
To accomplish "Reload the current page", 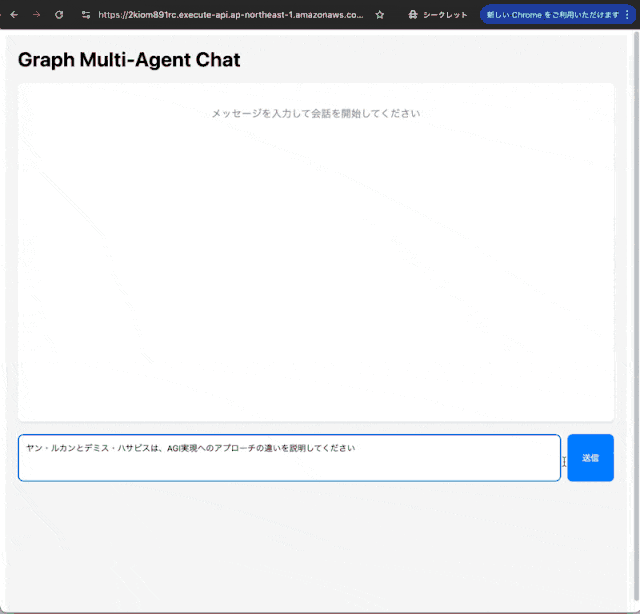I will [59, 15].
